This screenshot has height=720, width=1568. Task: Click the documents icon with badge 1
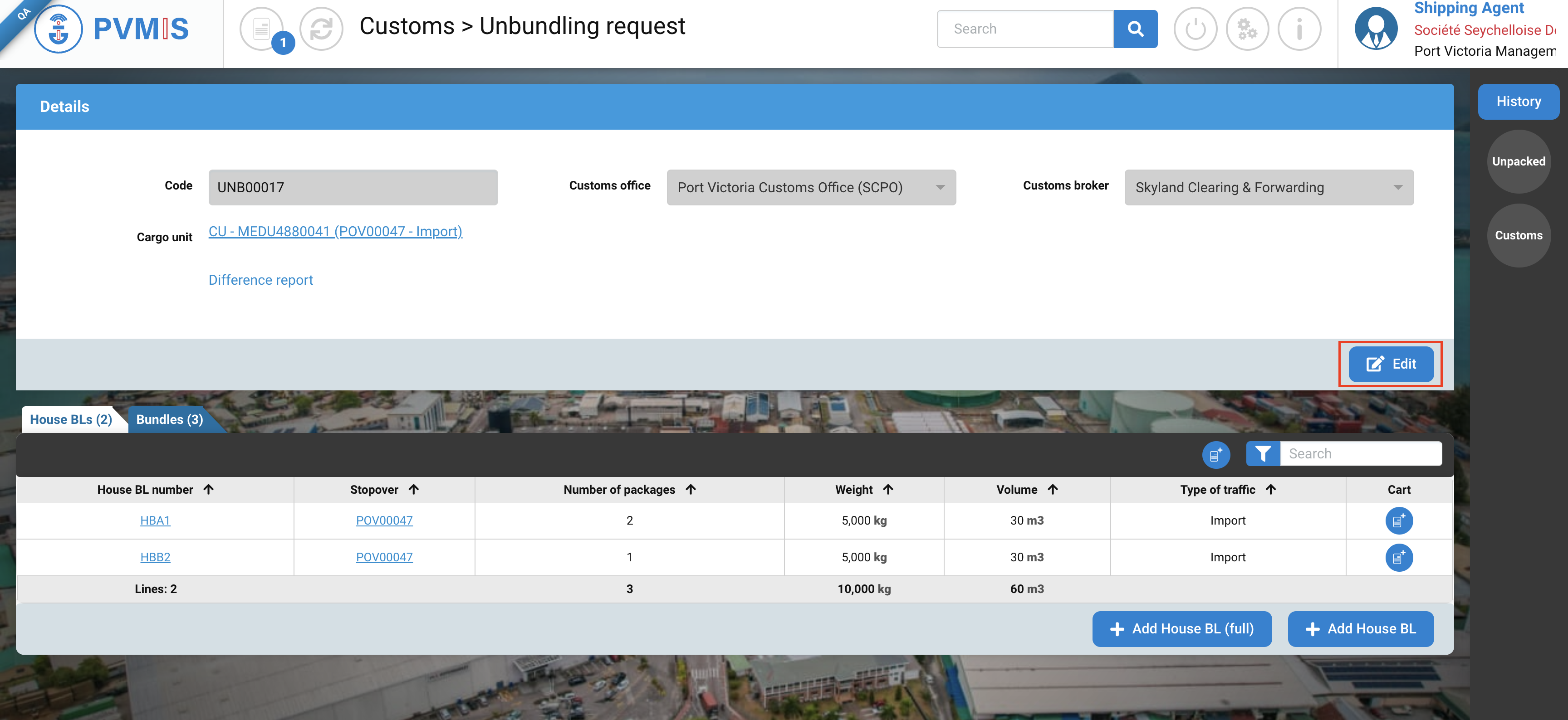click(262, 29)
